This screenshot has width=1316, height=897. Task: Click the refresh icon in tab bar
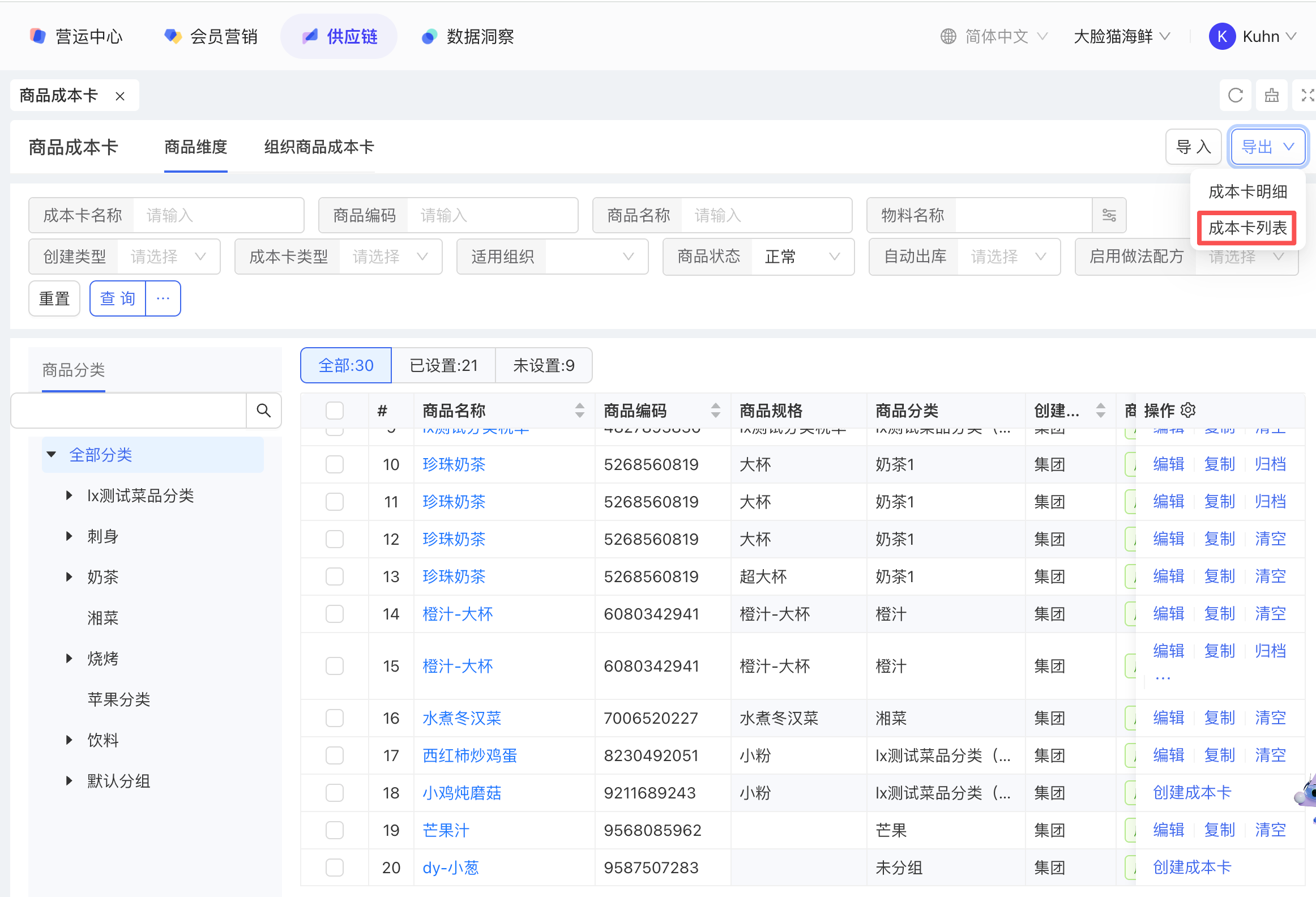point(1235,95)
